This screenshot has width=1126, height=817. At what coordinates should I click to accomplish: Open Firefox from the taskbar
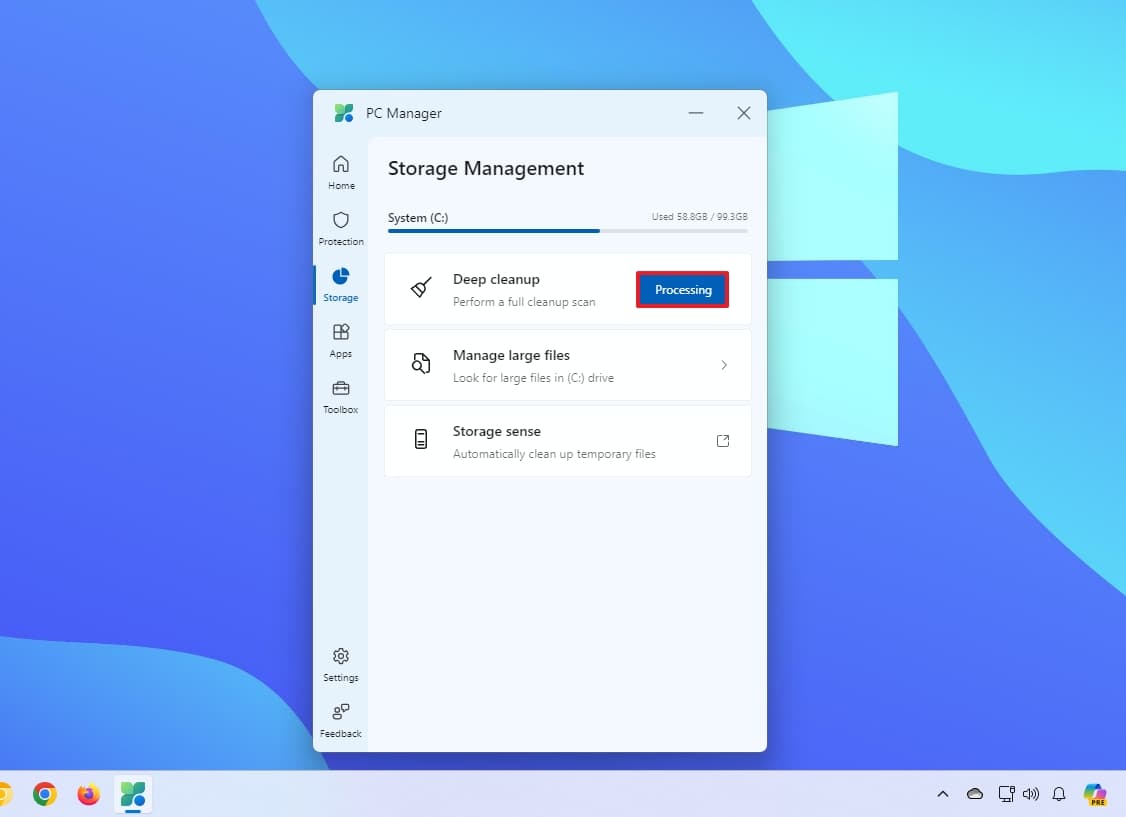point(88,794)
